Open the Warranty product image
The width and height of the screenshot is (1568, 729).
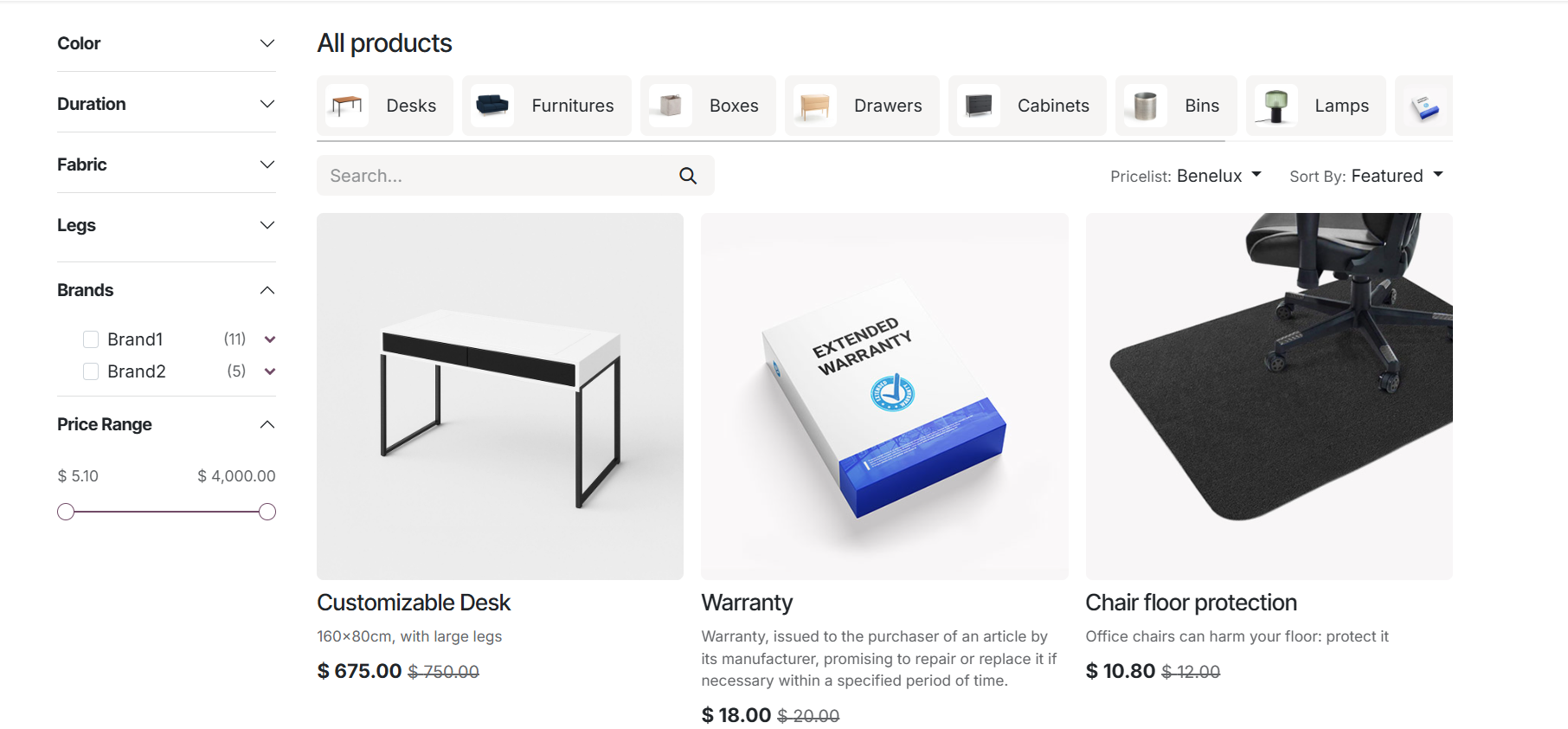[884, 397]
